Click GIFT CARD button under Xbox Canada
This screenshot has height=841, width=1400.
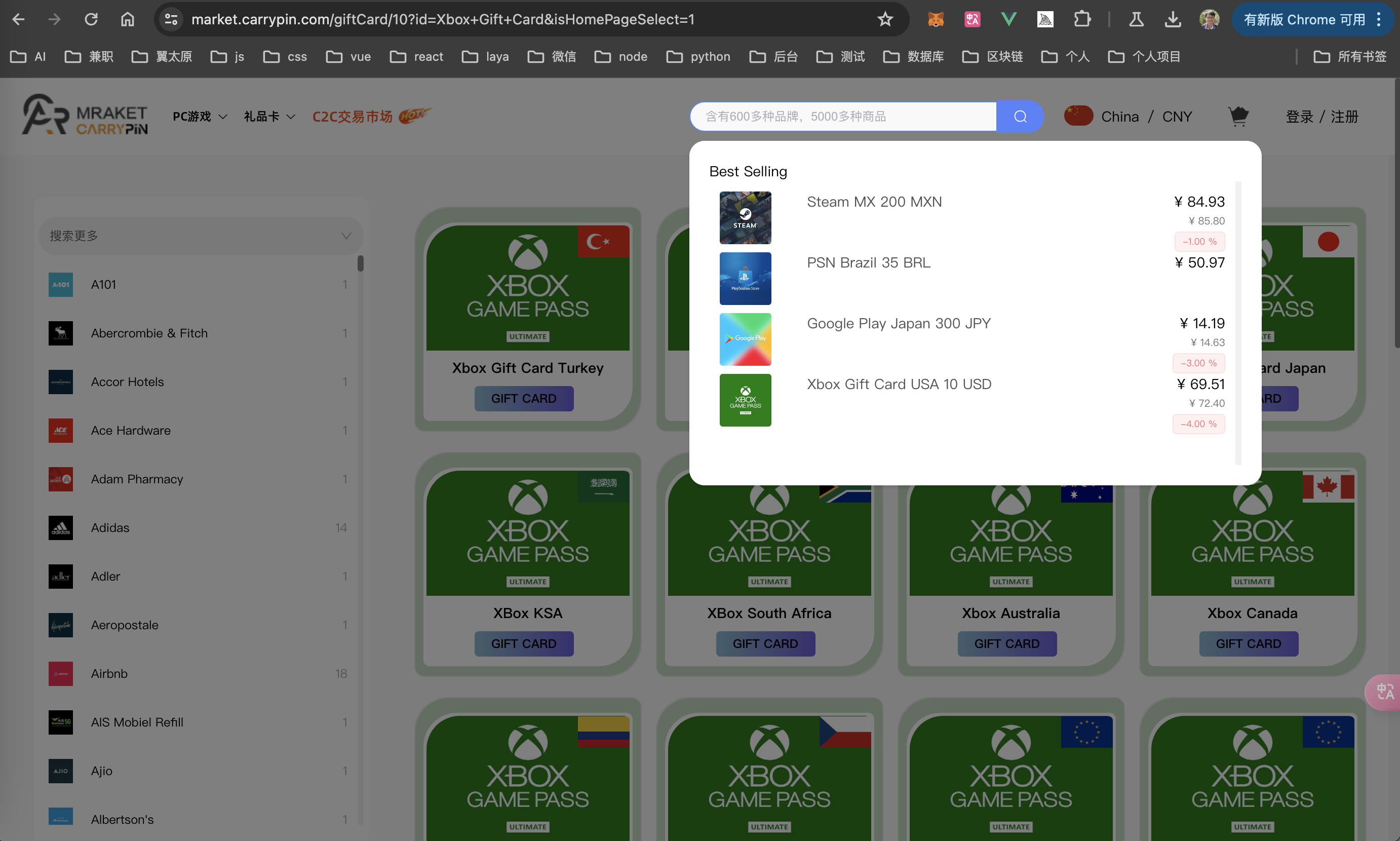click(1248, 644)
